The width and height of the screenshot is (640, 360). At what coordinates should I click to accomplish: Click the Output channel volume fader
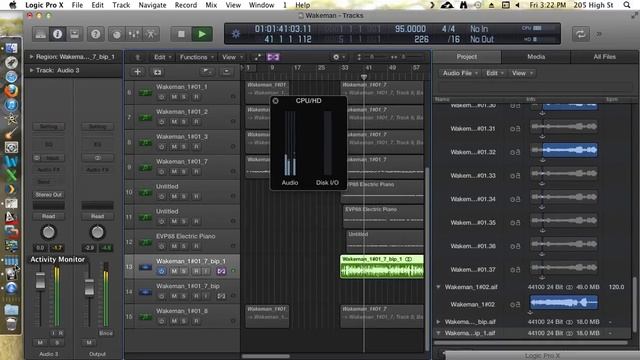89,287
